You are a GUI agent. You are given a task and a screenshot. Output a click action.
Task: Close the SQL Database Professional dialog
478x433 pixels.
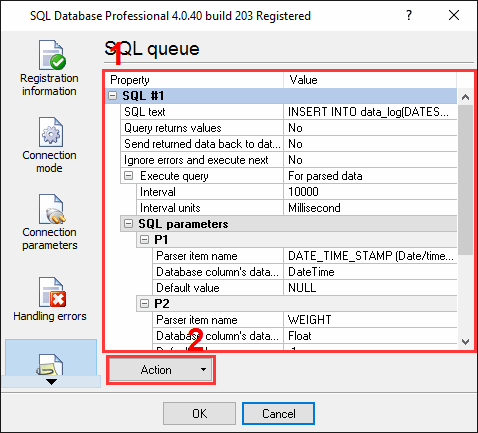(454, 15)
